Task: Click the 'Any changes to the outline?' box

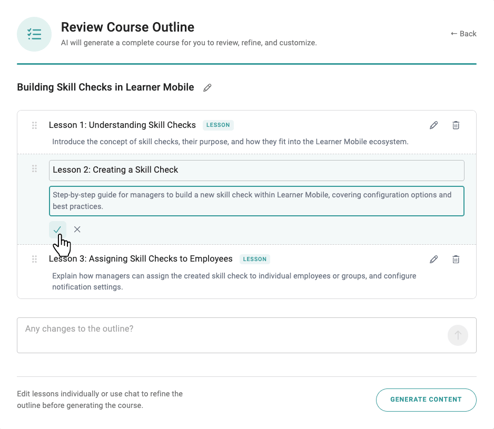Action: pos(247,335)
